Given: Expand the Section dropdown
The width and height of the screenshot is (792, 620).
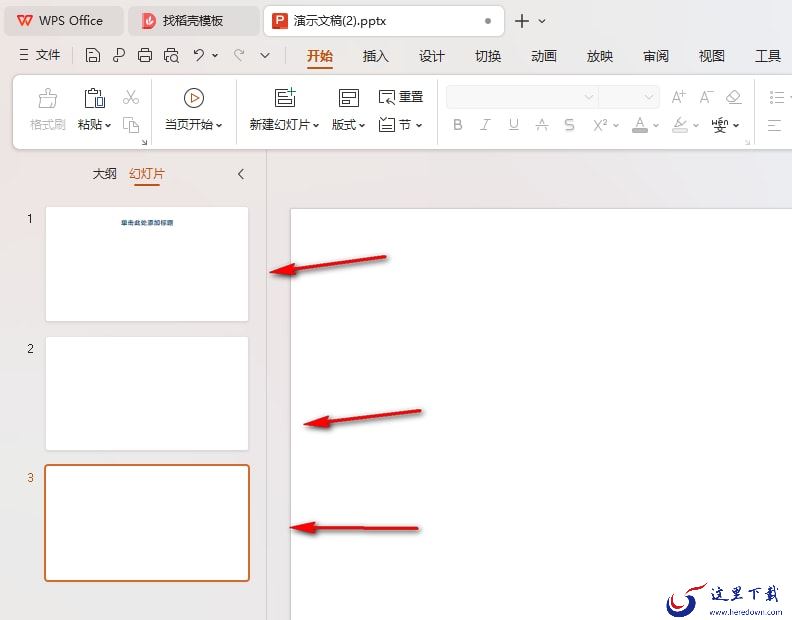Looking at the screenshot, I should tap(419, 125).
